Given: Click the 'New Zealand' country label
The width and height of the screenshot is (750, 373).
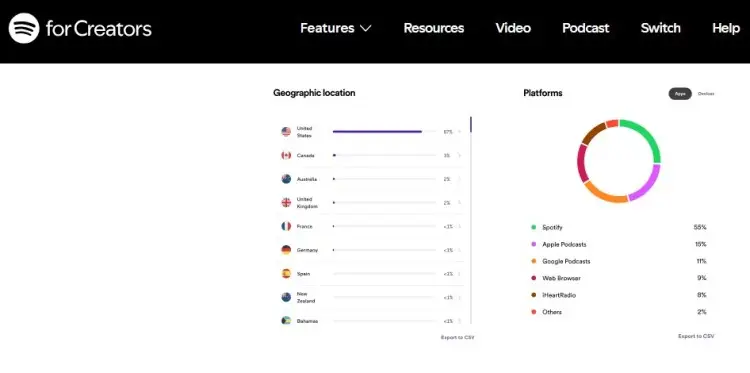Looking at the screenshot, I should 306,297.
